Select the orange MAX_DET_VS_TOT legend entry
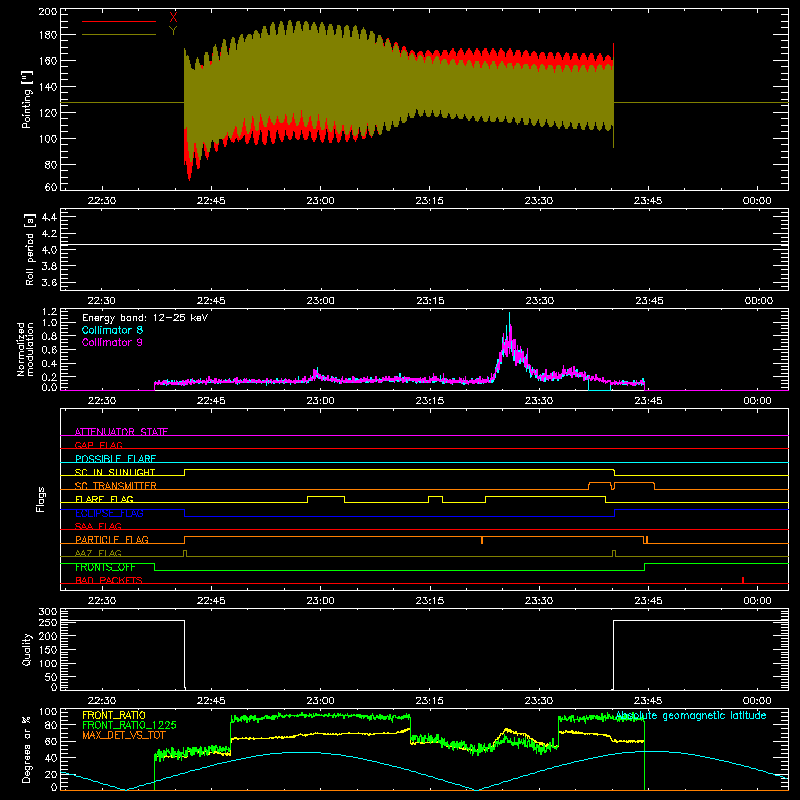The image size is (800, 800). coord(123,735)
